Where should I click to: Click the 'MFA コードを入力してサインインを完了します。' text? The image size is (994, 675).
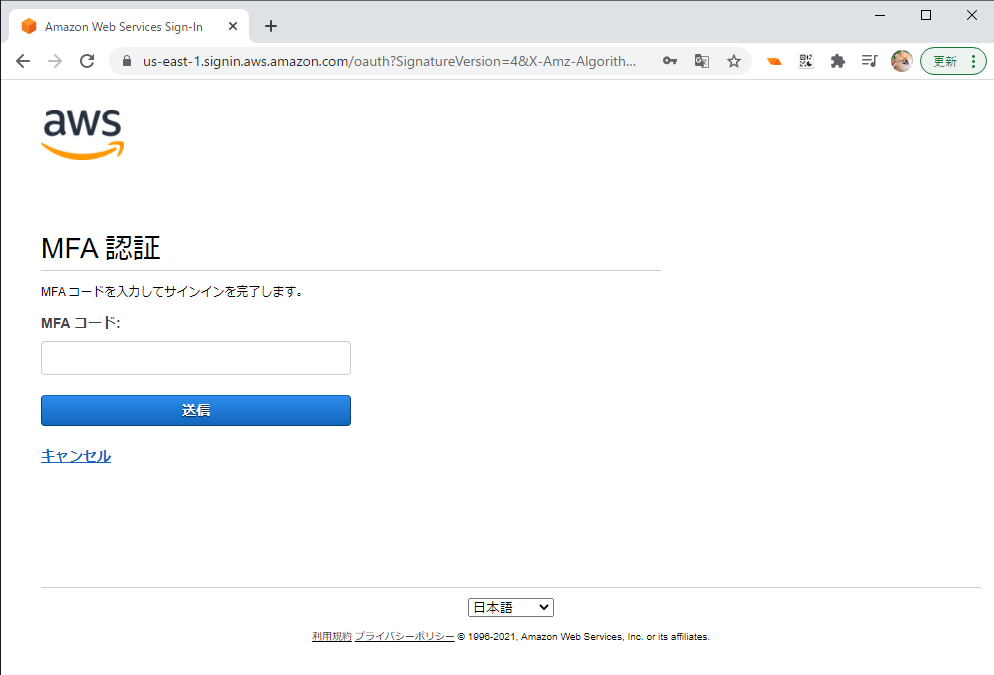pyautogui.click(x=172, y=292)
